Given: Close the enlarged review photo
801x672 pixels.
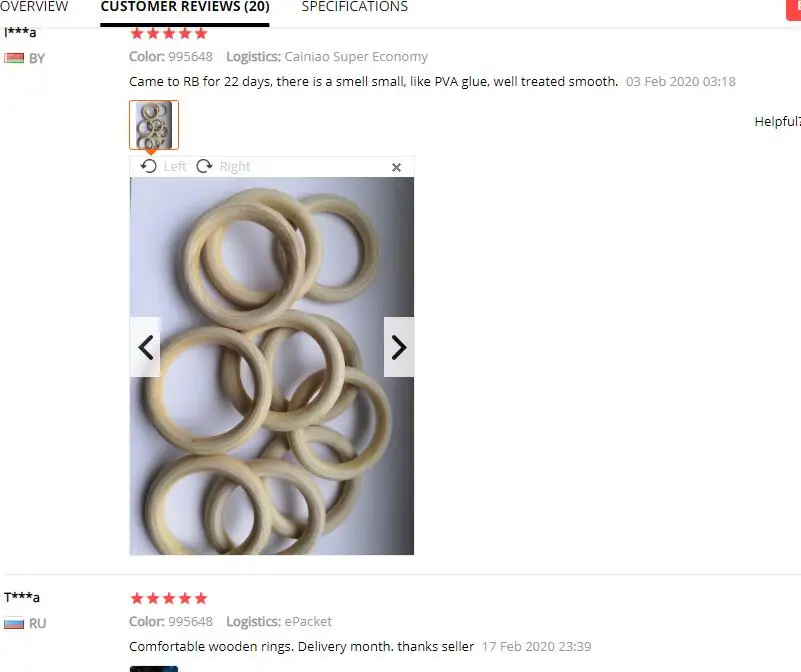Looking at the screenshot, I should [396, 167].
